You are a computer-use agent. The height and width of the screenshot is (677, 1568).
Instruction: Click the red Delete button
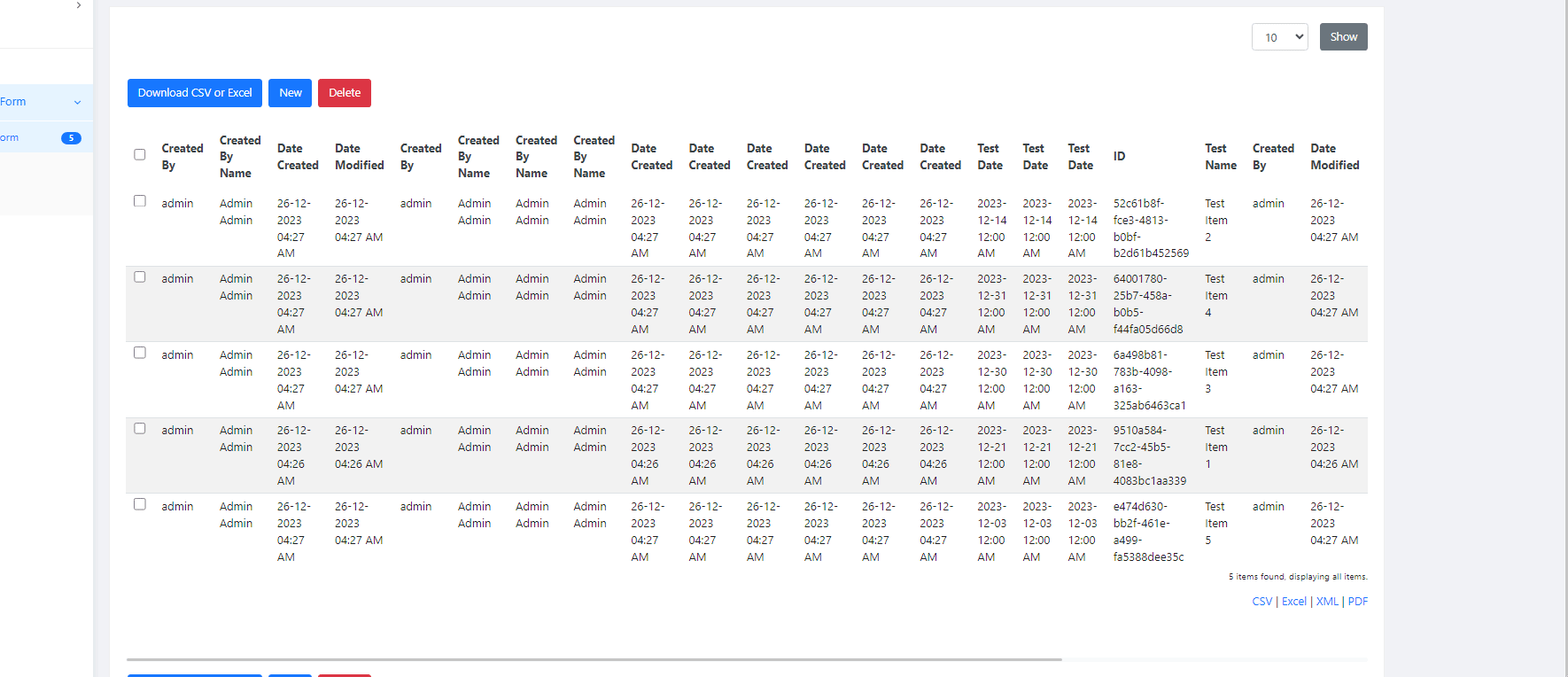point(345,93)
